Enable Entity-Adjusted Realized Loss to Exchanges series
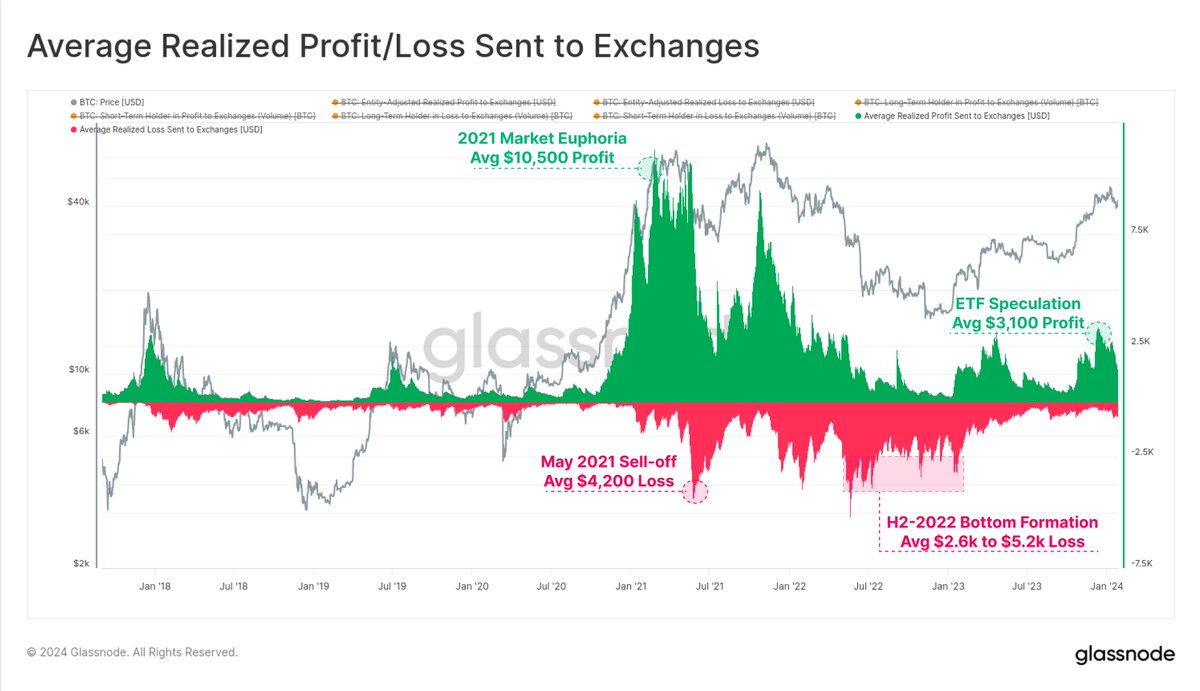The width and height of the screenshot is (1200, 691). (x=703, y=102)
